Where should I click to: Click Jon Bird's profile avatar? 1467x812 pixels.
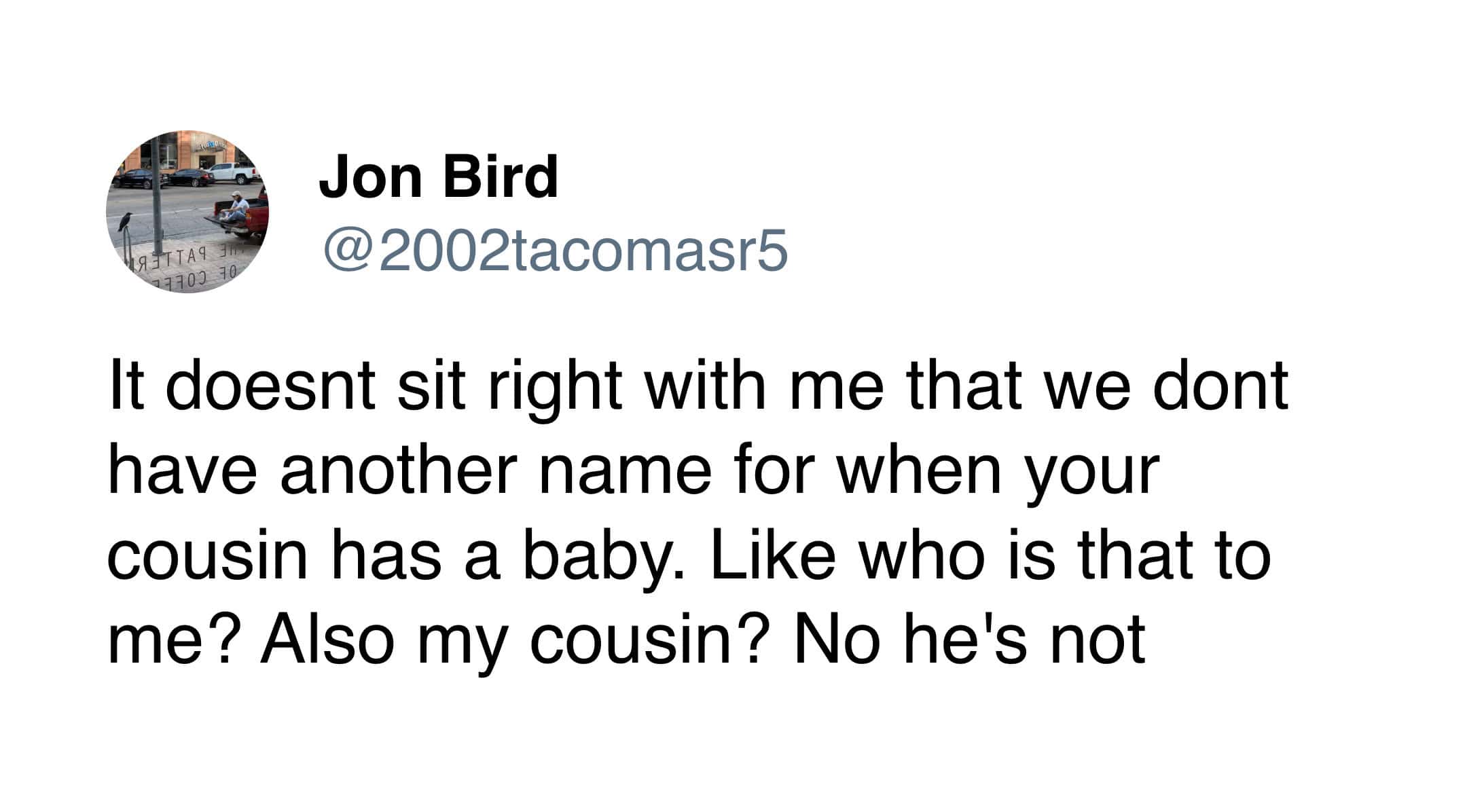point(187,211)
